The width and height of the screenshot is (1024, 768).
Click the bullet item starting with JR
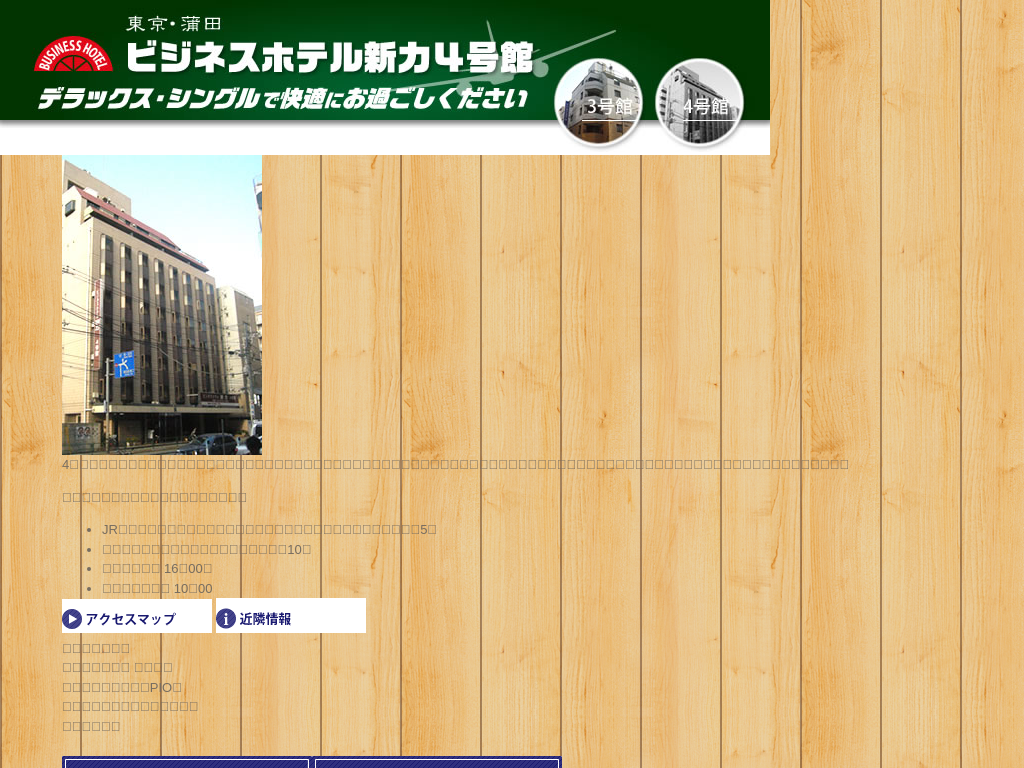click(x=269, y=529)
